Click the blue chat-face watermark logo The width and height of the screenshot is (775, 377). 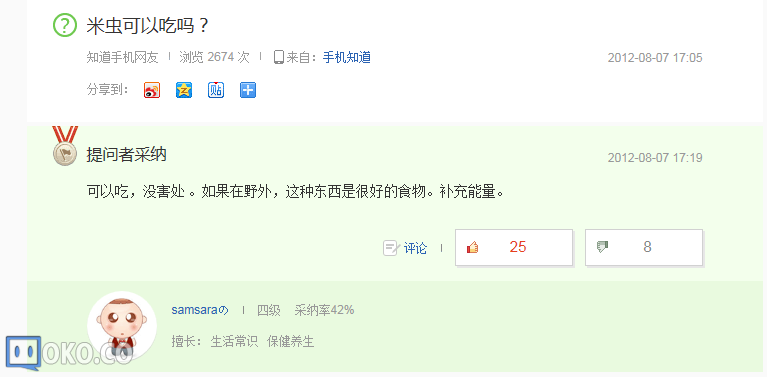(23, 353)
